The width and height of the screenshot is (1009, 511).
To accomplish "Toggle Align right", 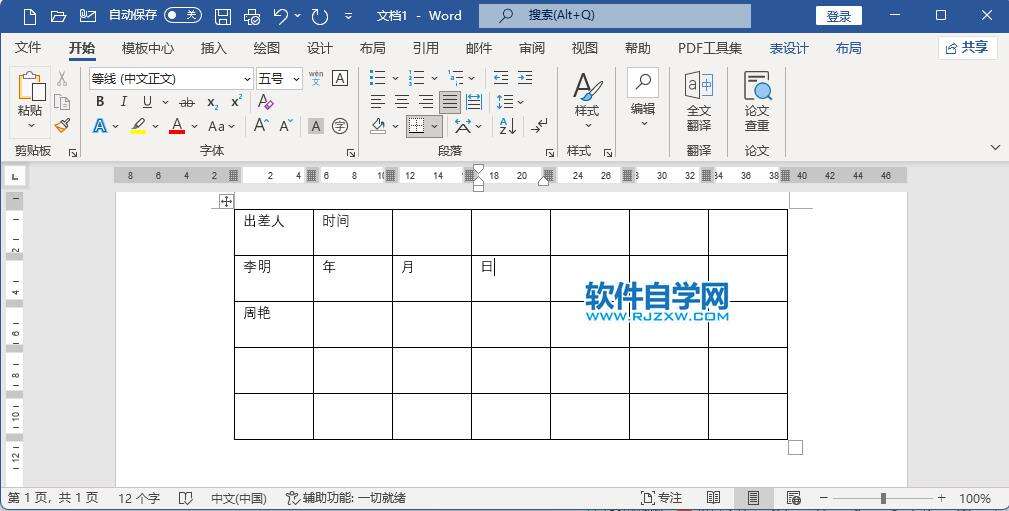I will (425, 102).
